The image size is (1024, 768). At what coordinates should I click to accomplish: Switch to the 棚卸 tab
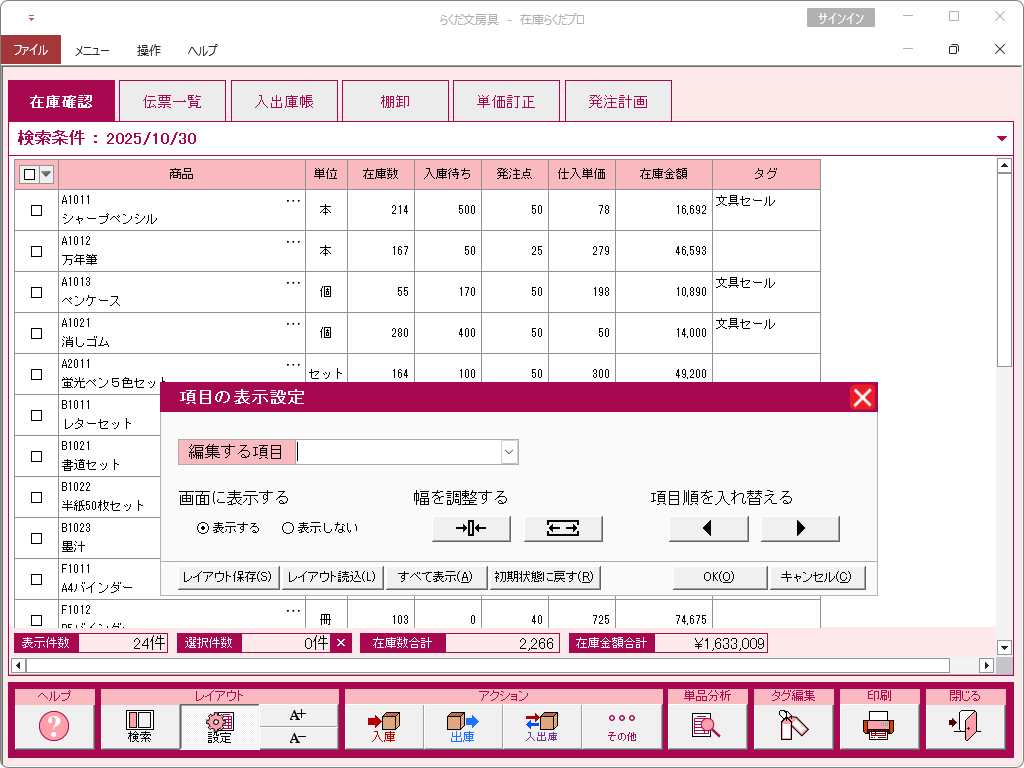(395, 101)
